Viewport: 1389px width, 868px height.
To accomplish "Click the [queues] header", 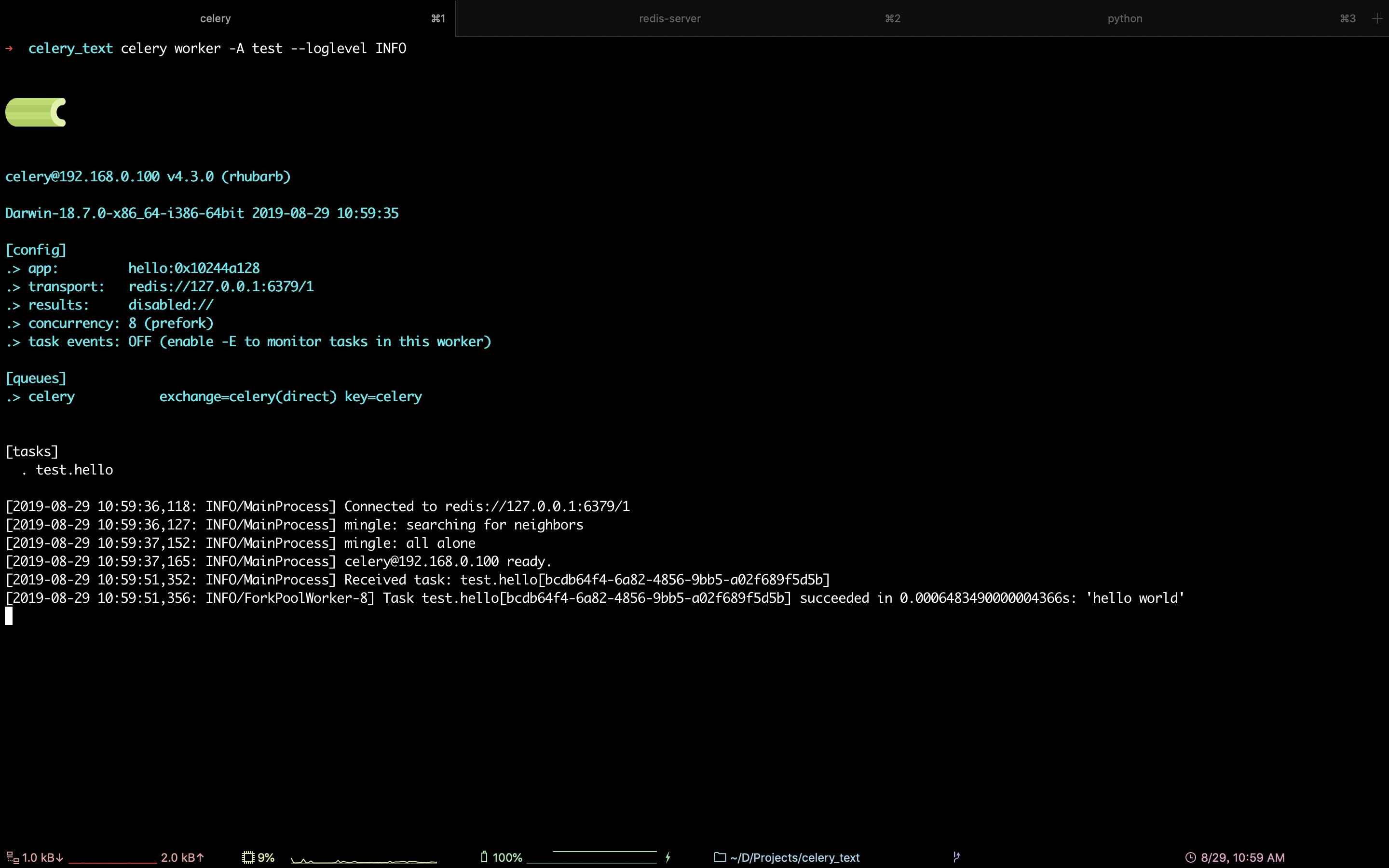I will pyautogui.click(x=36, y=379).
